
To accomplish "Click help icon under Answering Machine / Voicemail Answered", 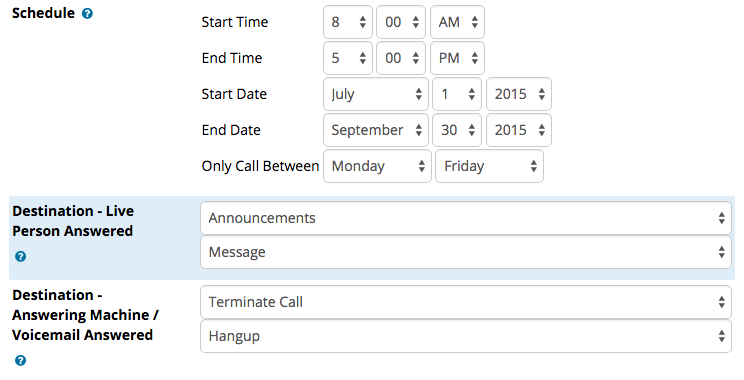I will coord(20,361).
